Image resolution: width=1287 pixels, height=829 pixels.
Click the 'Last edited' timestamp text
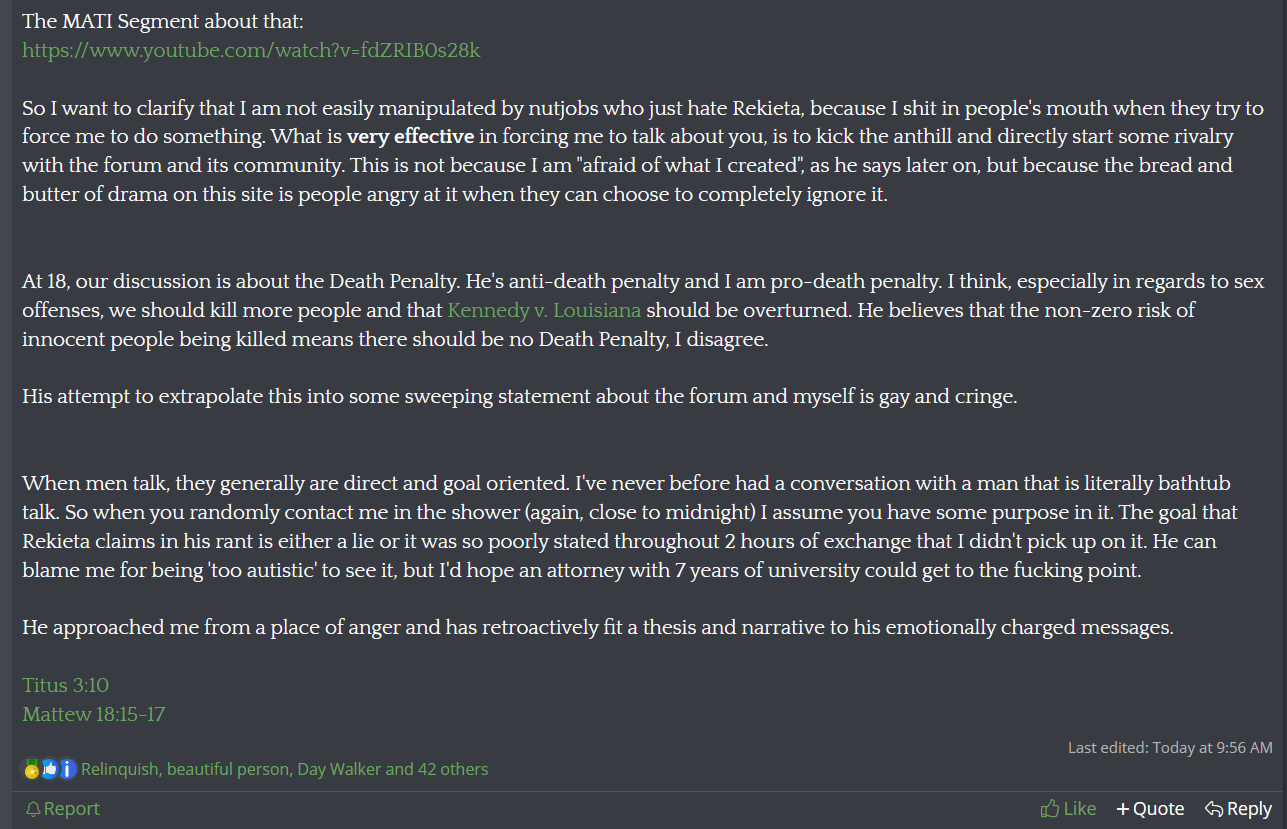point(1170,747)
